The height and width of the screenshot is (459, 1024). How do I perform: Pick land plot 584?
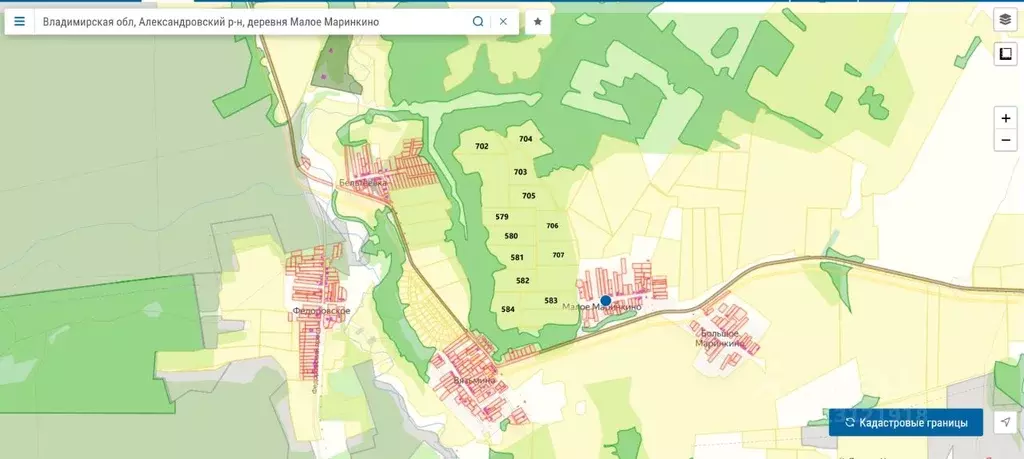pos(508,309)
